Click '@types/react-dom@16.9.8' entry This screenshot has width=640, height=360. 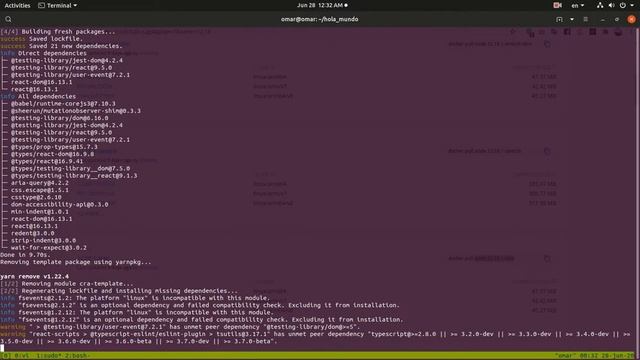pos(52,154)
